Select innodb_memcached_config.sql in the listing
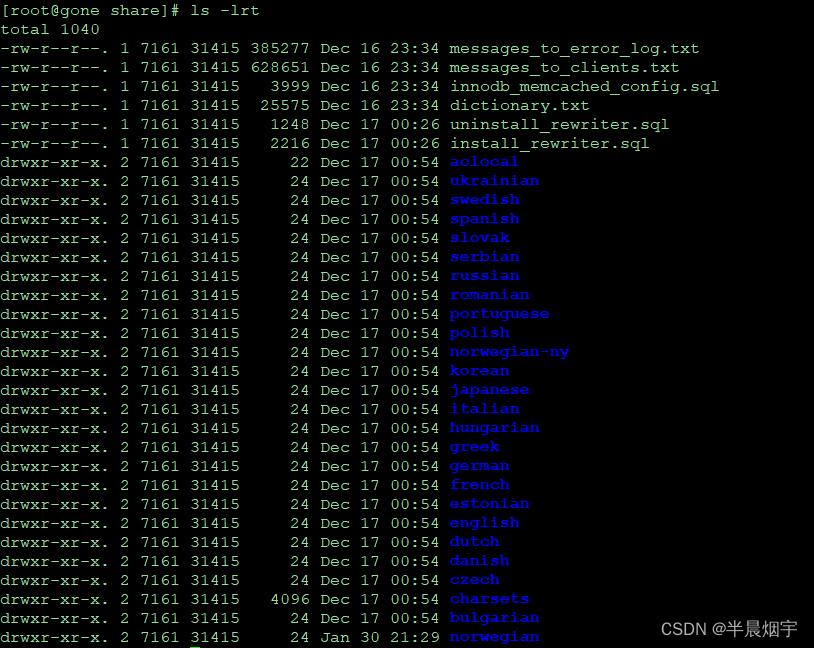 (x=585, y=87)
